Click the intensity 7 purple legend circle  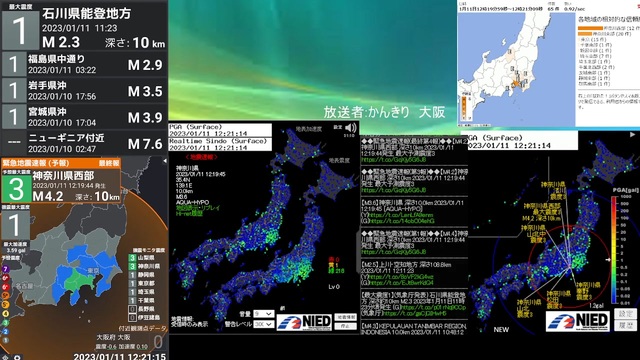point(5,269)
